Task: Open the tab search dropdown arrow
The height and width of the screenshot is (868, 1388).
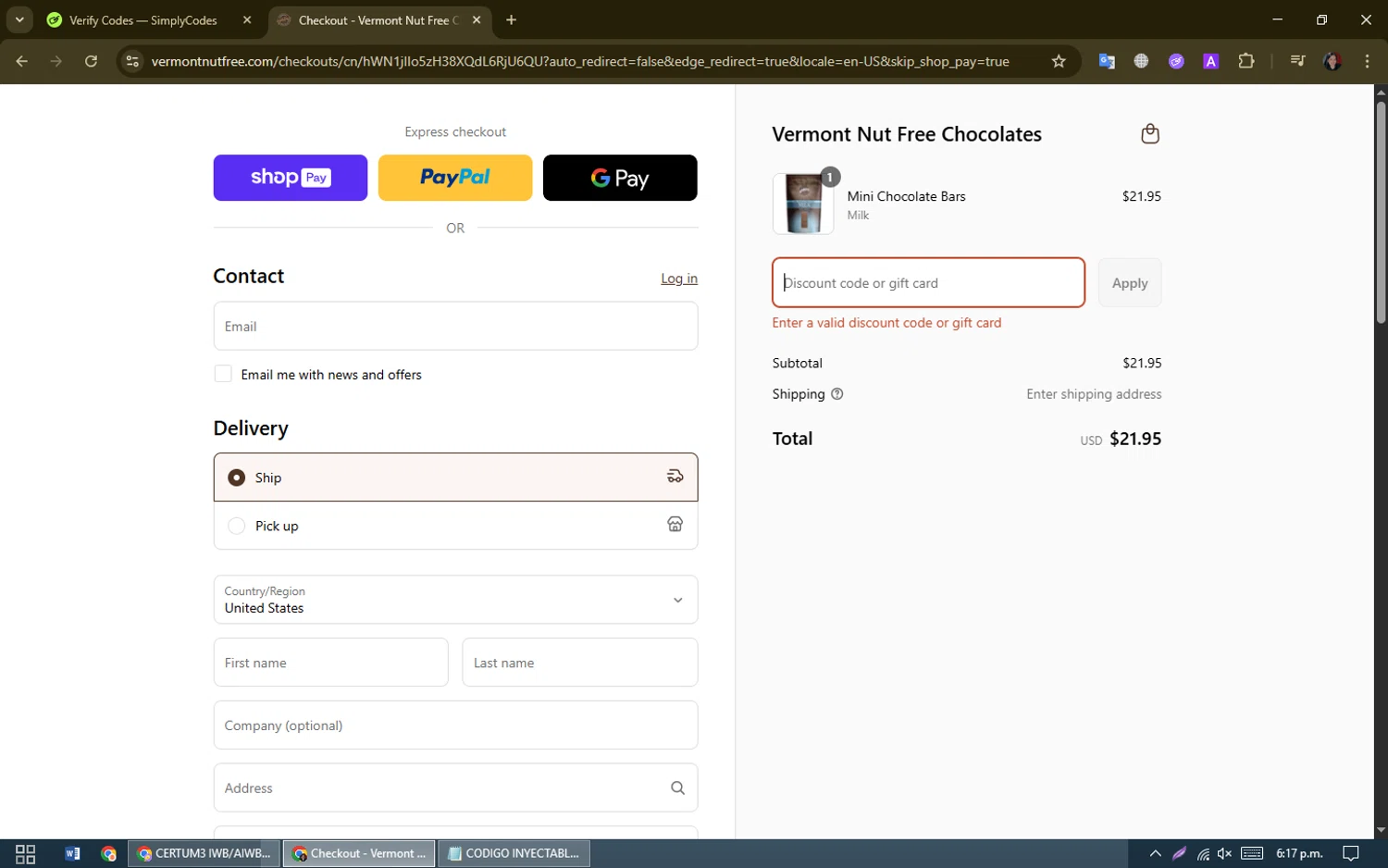Action: pyautogui.click(x=19, y=19)
